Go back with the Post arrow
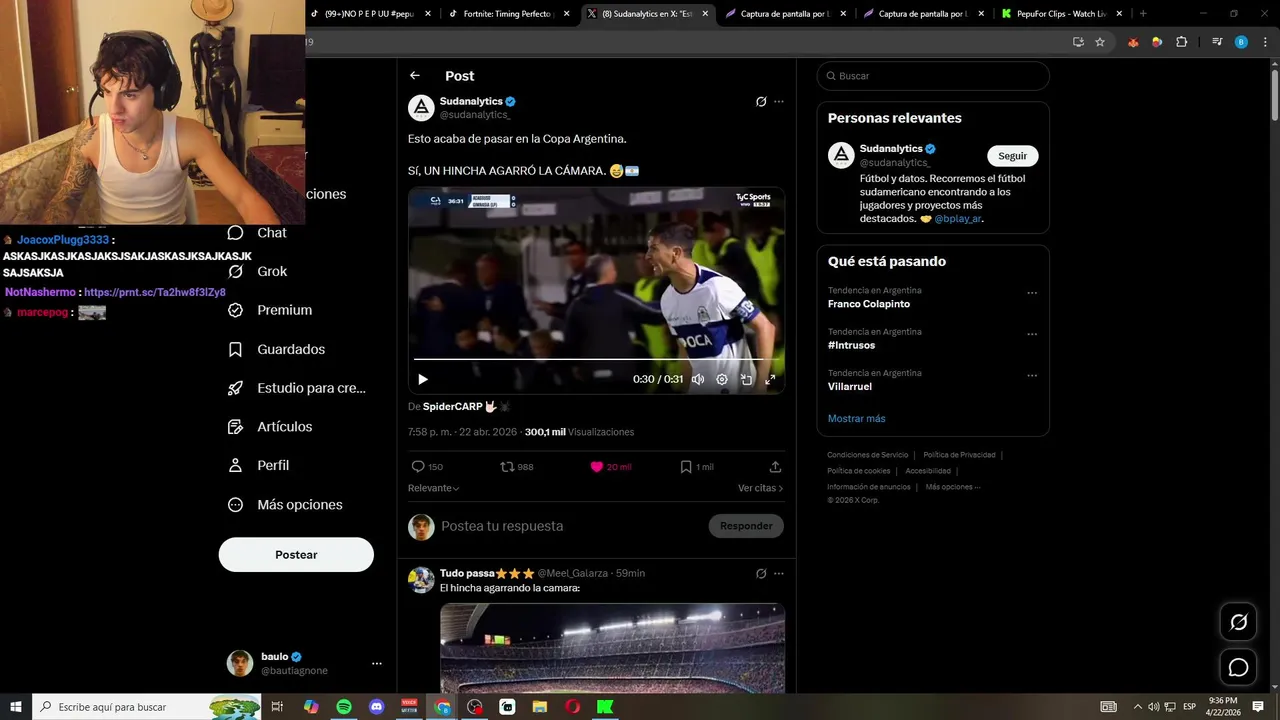 (x=415, y=76)
